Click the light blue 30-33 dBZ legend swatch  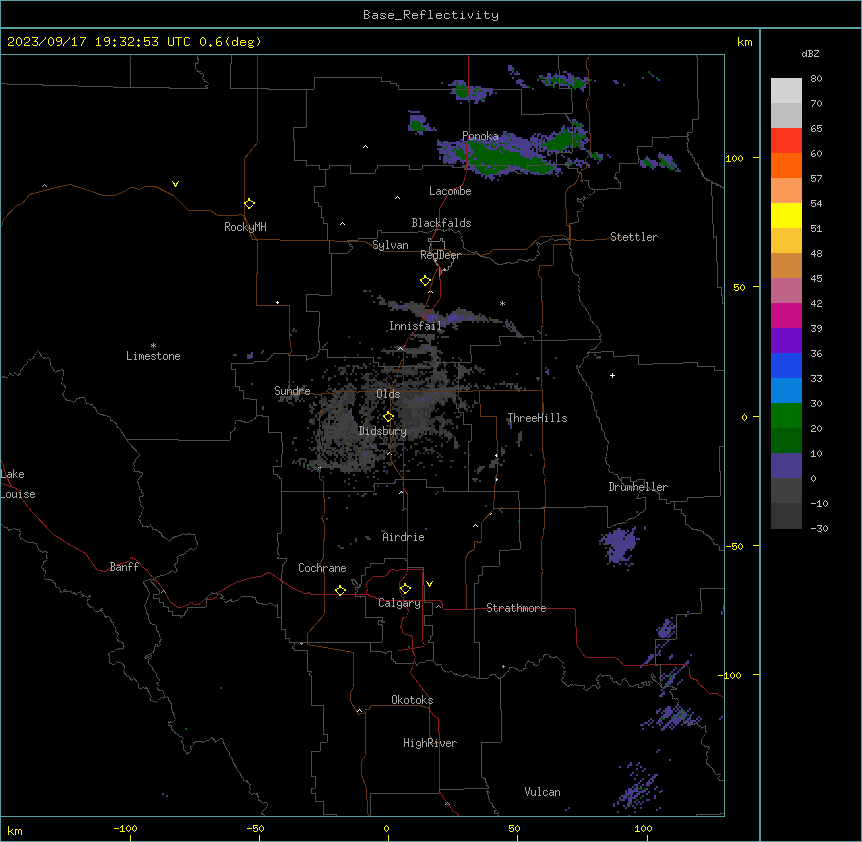click(786, 391)
